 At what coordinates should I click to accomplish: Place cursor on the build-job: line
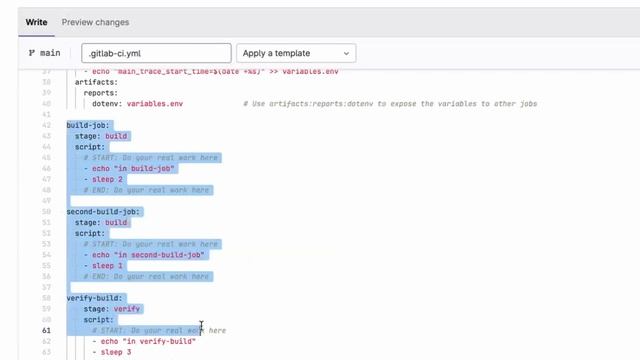88,125
